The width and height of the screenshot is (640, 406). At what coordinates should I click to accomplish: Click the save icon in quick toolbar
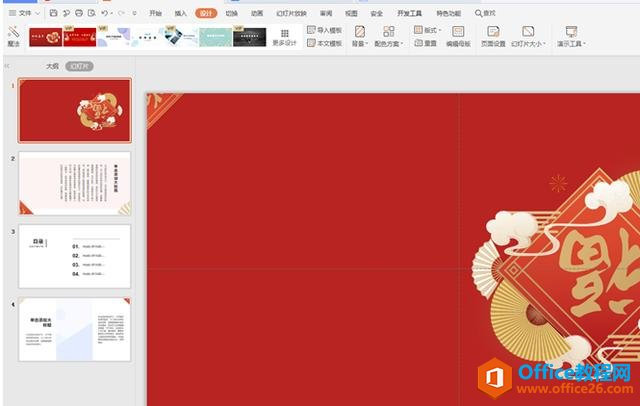(x=53, y=13)
